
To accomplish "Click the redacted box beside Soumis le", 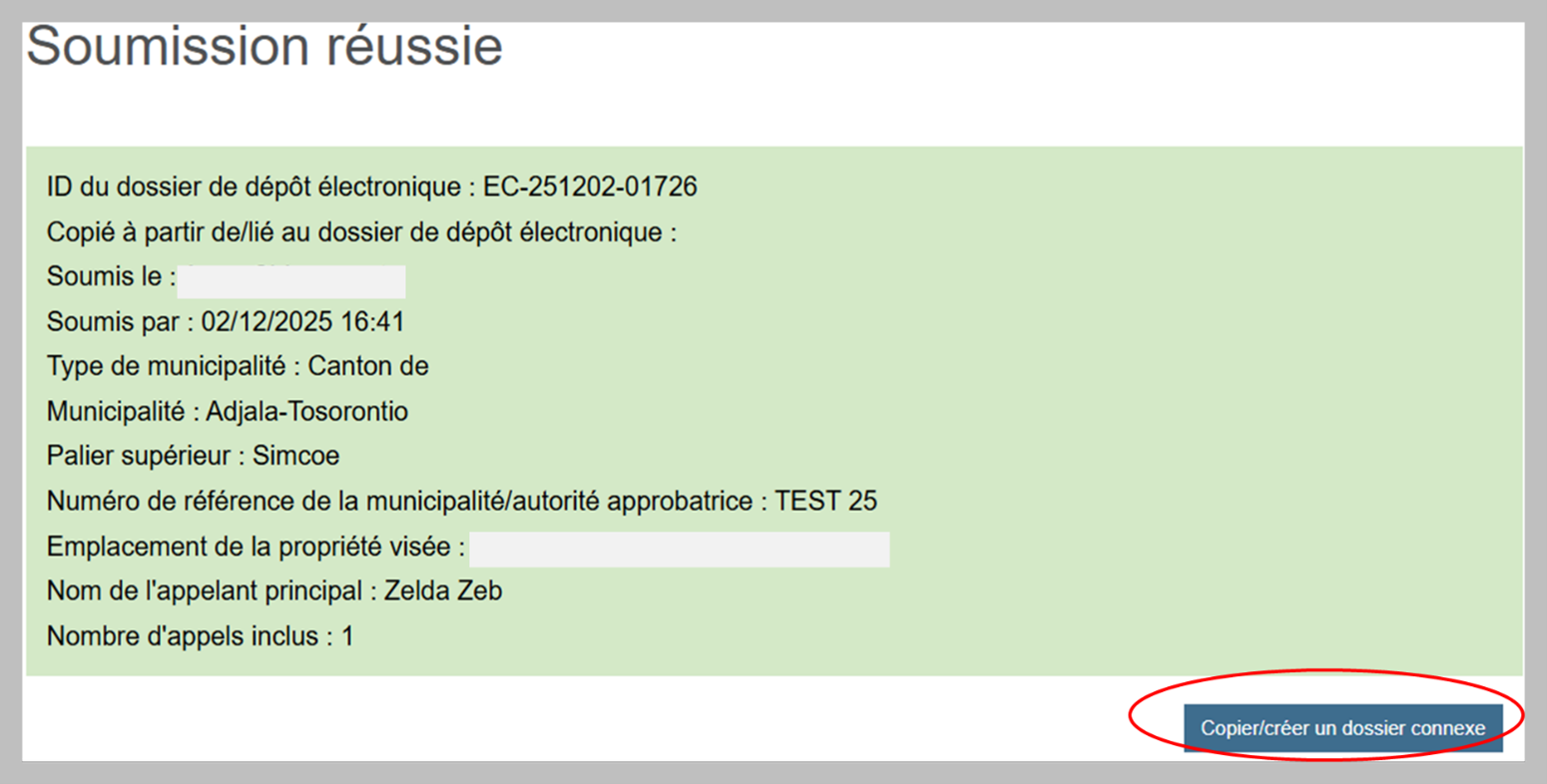I will tap(291, 281).
